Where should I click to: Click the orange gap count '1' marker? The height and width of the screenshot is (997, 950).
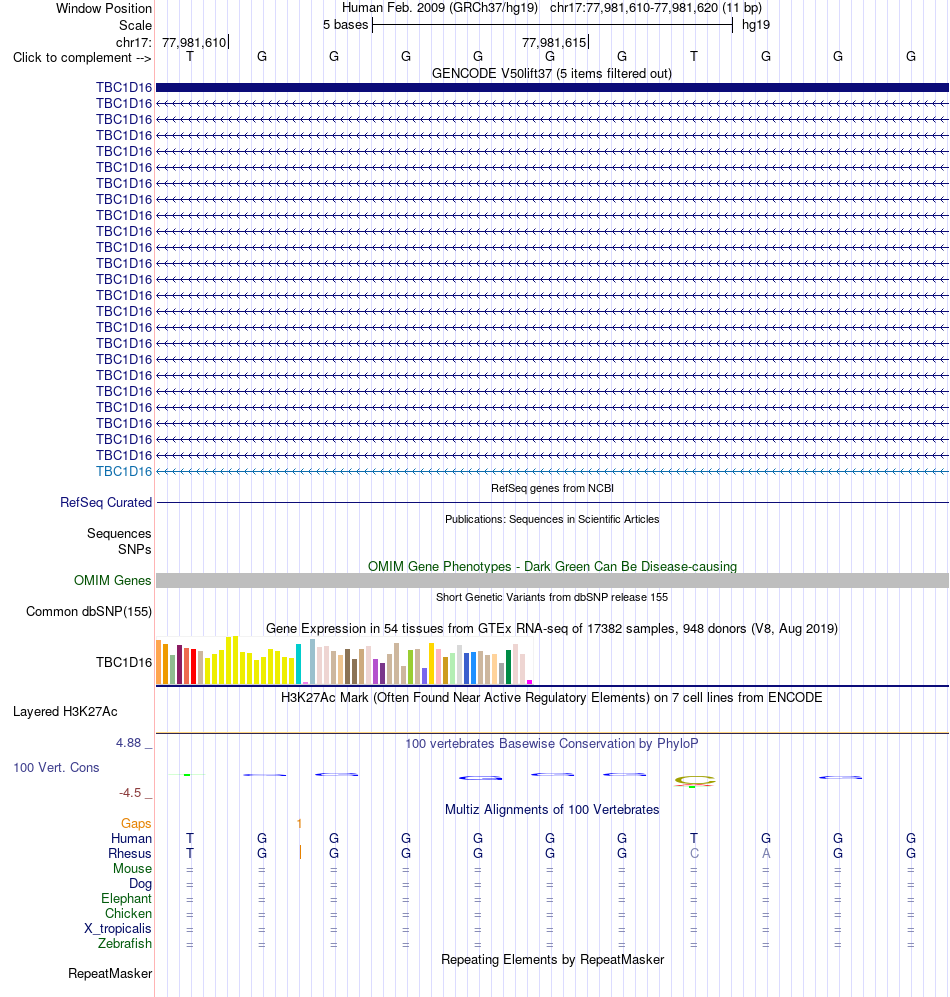(299, 823)
